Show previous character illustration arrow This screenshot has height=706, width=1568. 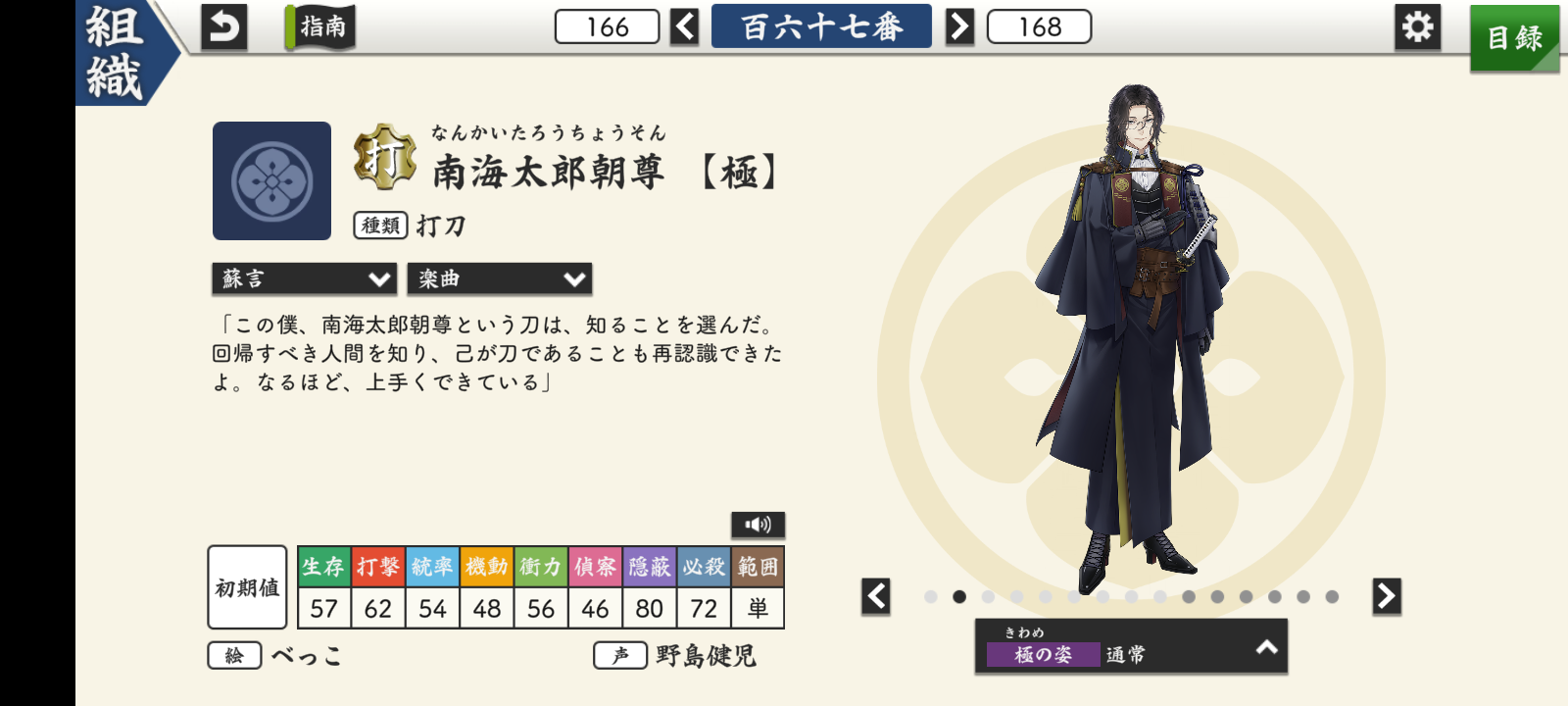[x=876, y=596]
